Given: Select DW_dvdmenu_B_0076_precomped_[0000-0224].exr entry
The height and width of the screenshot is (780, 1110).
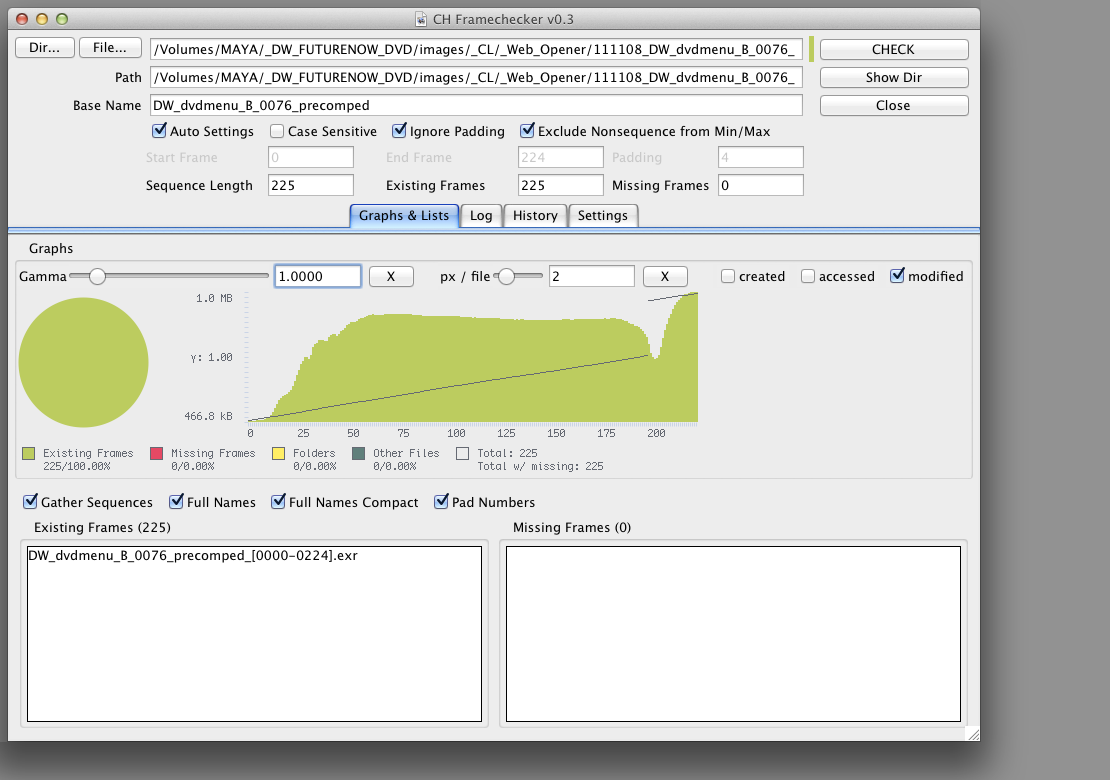Looking at the screenshot, I should pos(193,556).
